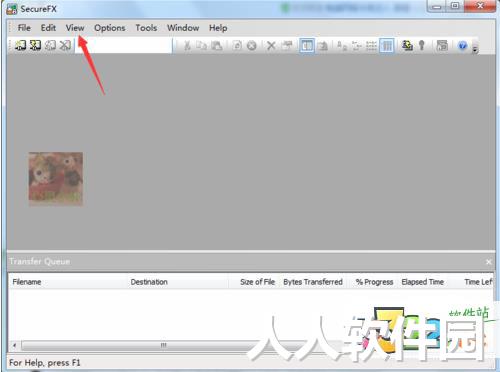
Task: Click the Synchronize toolbar icon
Action: 407,45
